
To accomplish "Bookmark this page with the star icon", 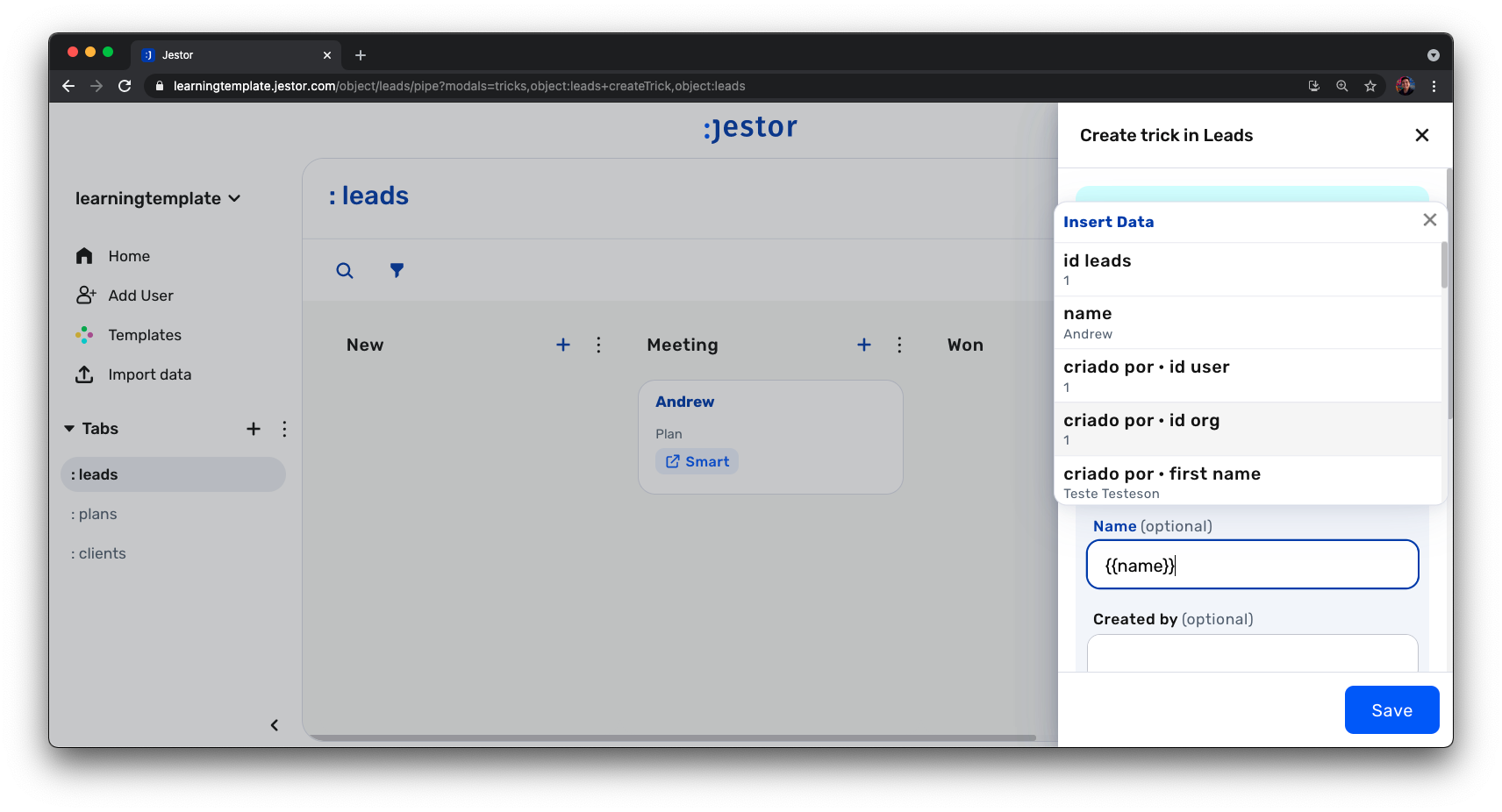I will coord(1370,86).
